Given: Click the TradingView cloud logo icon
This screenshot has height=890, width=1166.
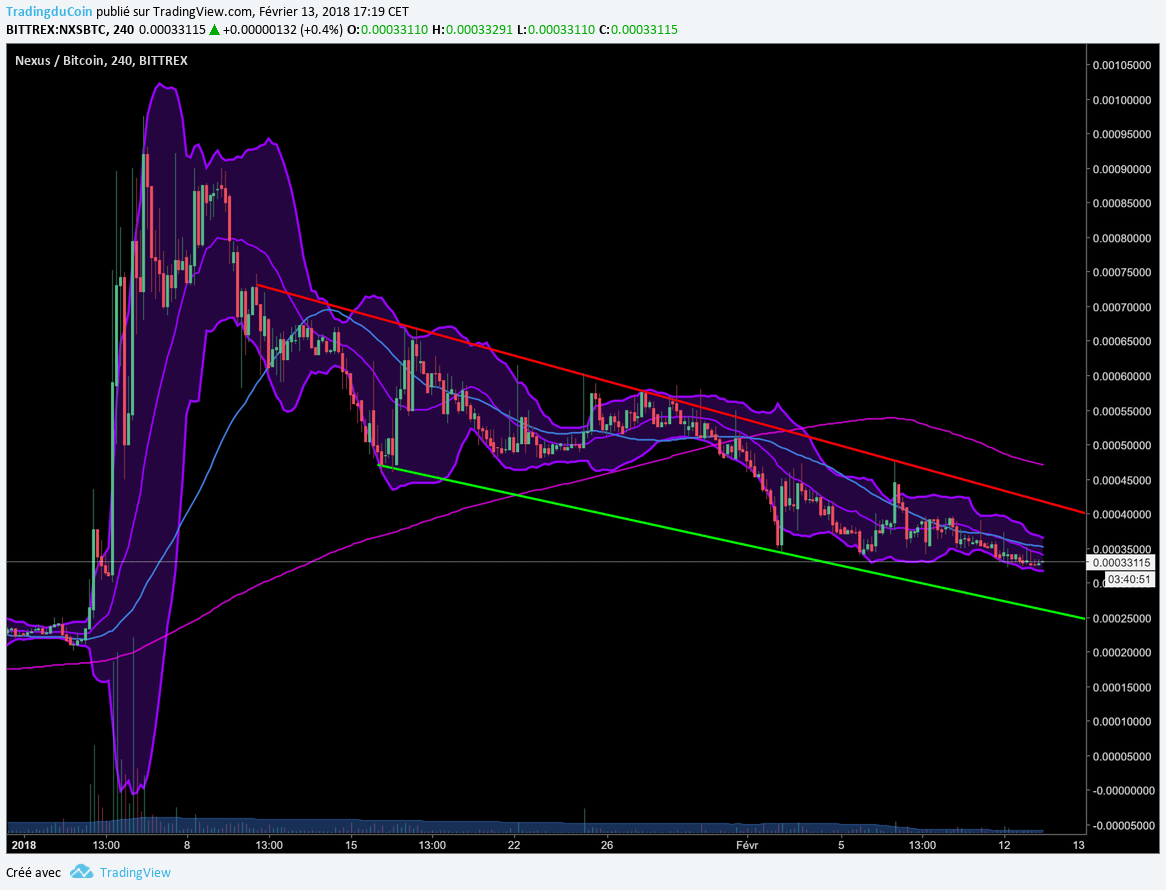Looking at the screenshot, I should click(x=79, y=872).
